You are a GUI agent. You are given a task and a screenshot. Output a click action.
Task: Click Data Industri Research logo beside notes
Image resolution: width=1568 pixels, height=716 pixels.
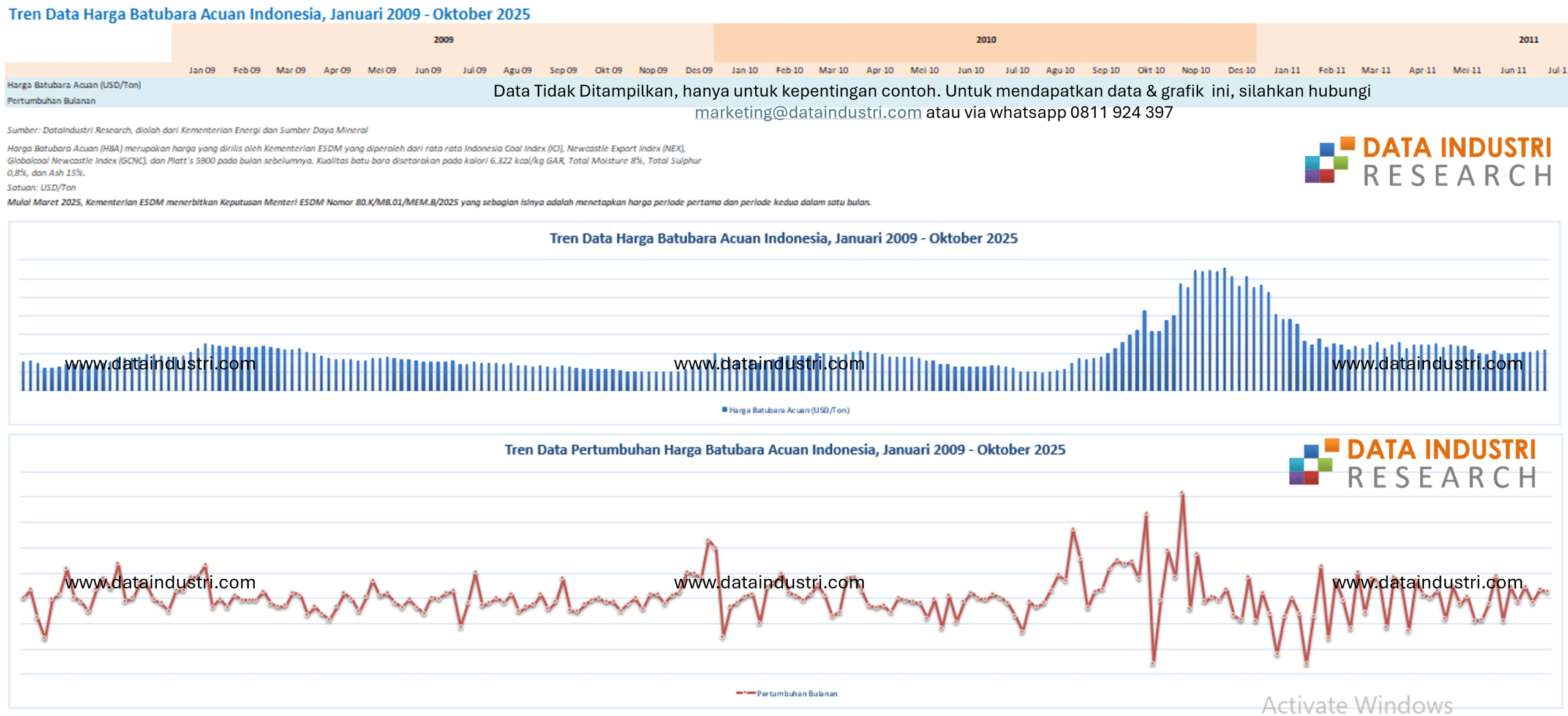[x=1428, y=162]
